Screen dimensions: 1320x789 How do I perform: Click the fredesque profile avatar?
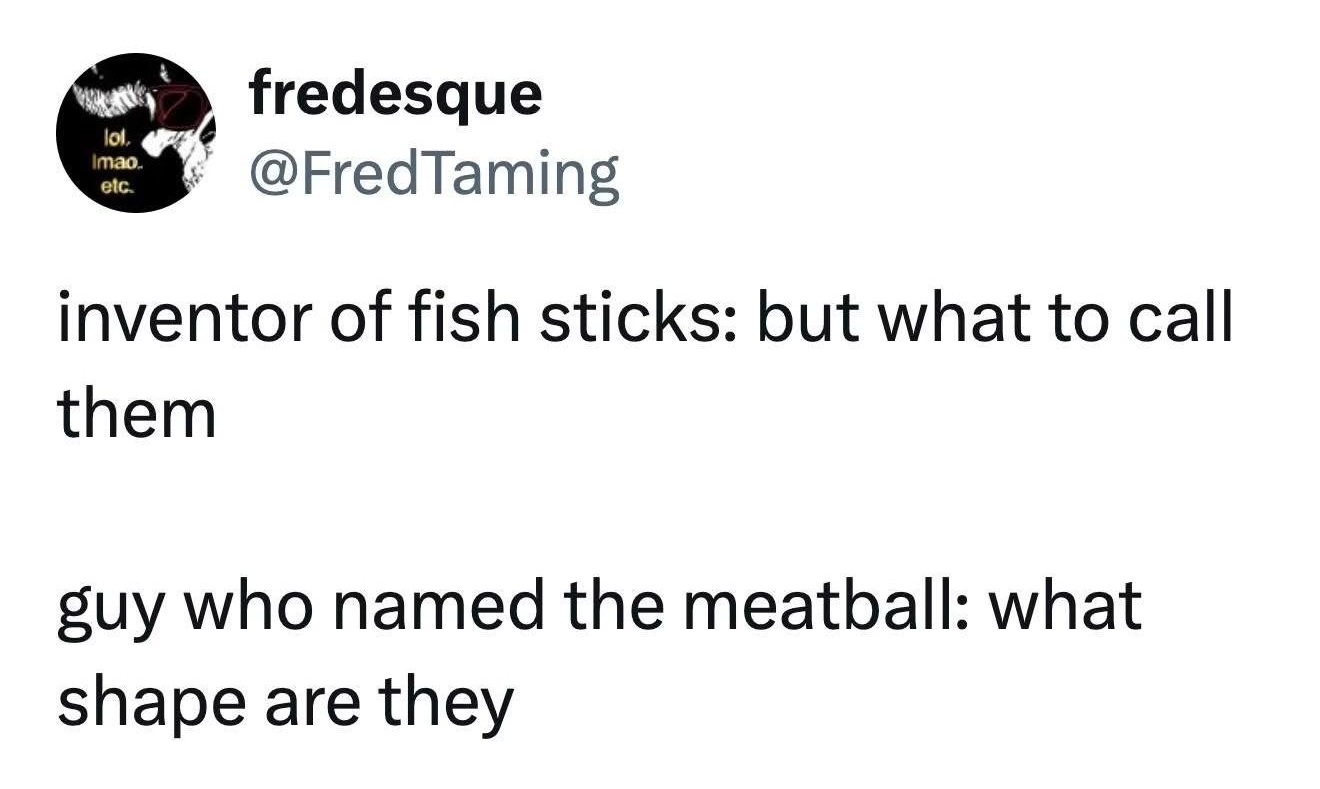click(x=131, y=133)
